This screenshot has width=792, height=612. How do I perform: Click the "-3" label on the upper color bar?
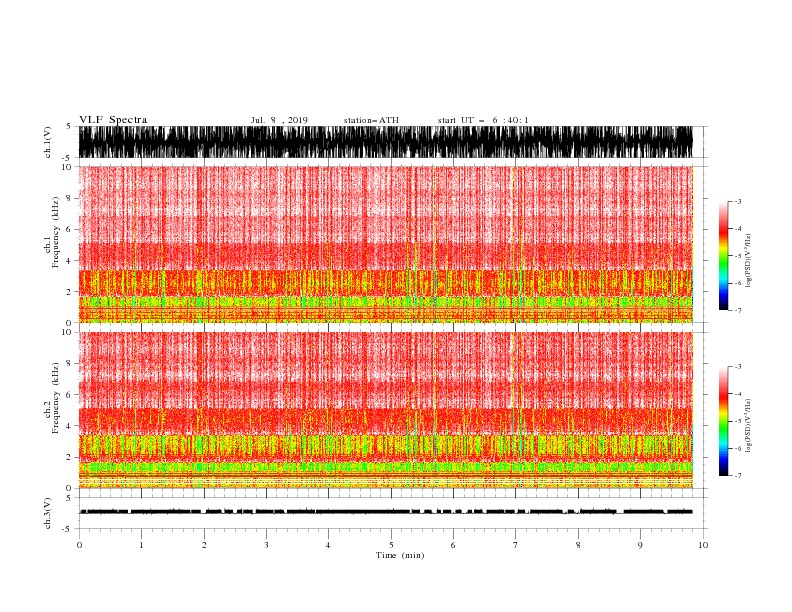pos(738,201)
